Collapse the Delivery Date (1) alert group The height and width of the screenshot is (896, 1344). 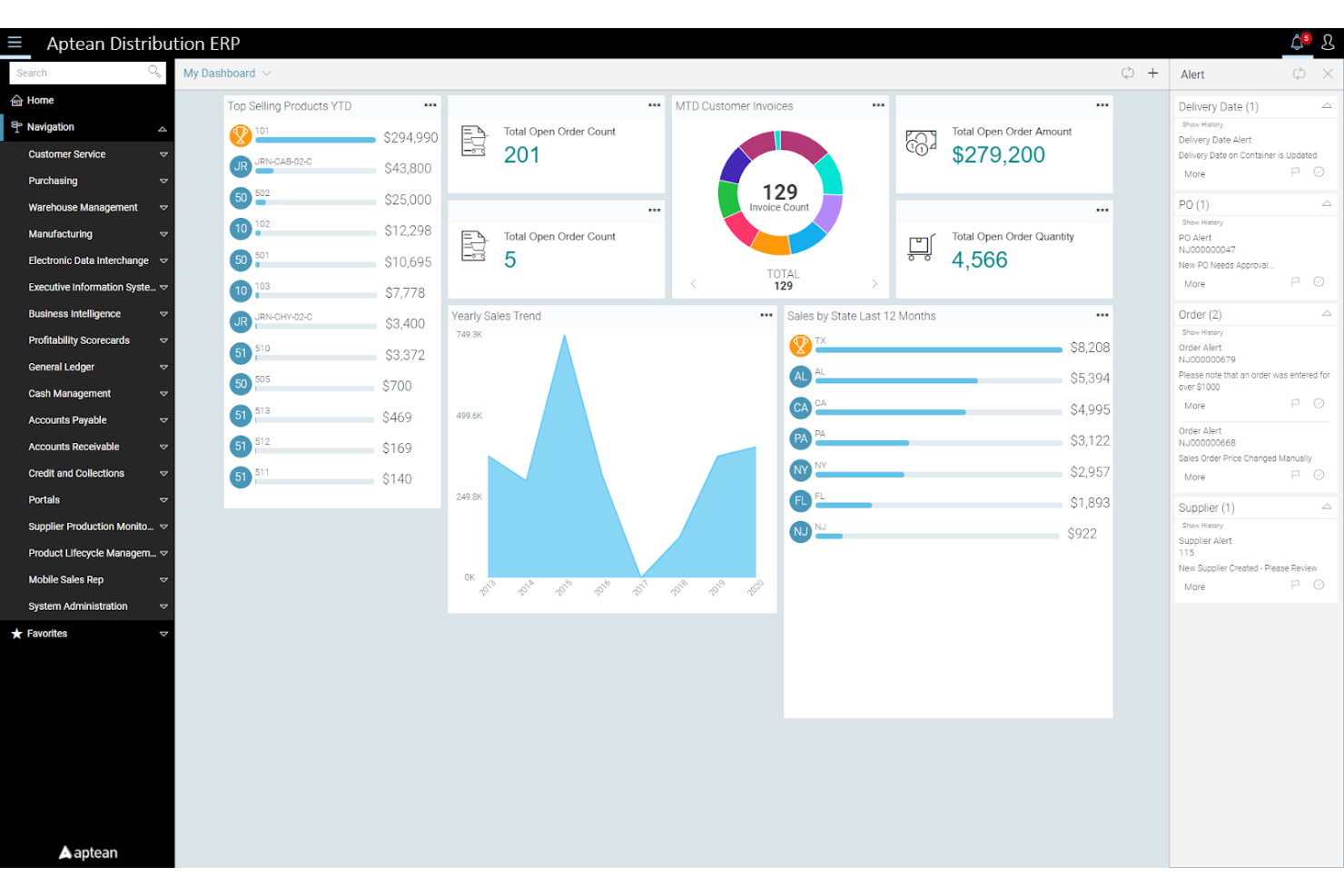coord(1327,106)
